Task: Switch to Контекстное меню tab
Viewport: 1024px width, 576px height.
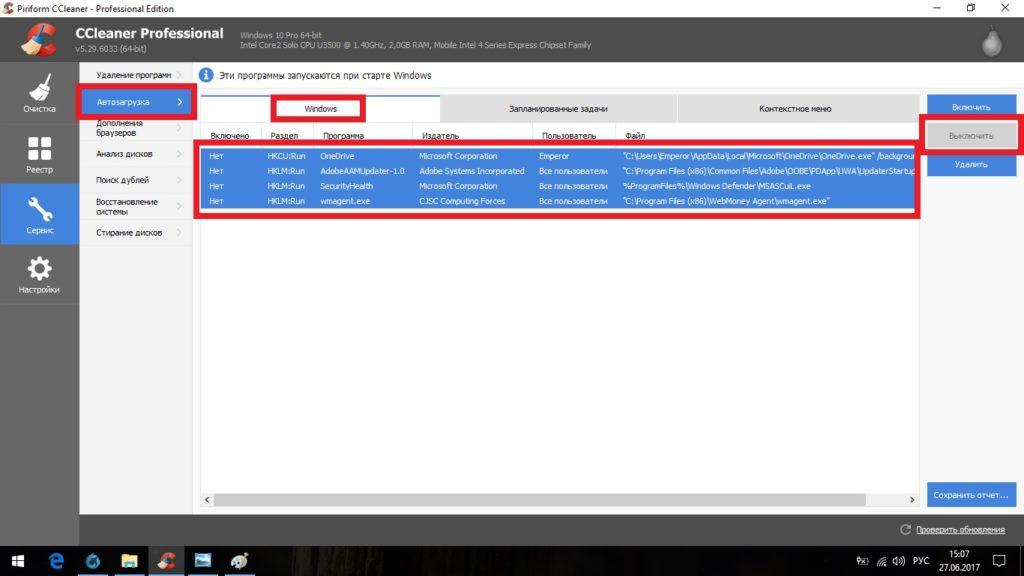Action: (795, 109)
